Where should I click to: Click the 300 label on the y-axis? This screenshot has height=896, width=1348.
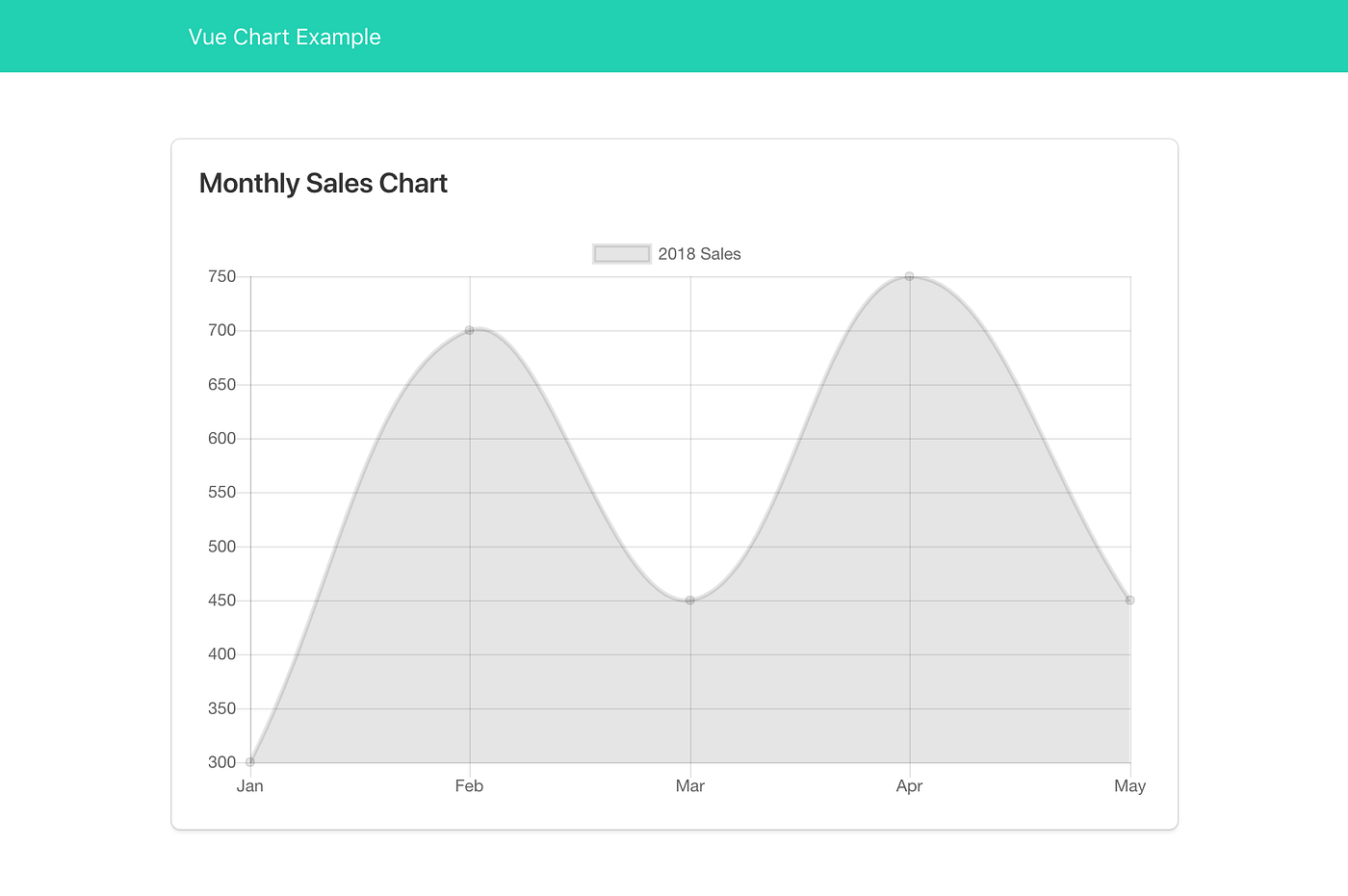coord(223,761)
